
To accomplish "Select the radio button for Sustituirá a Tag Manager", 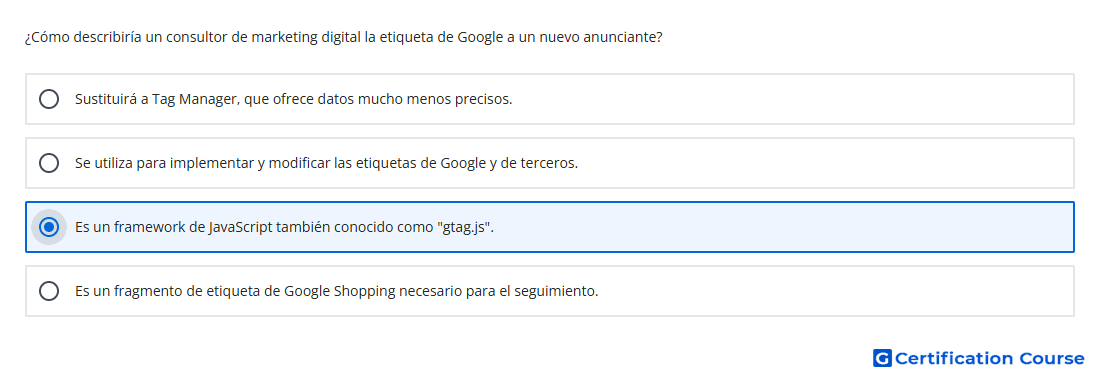I will click(49, 99).
